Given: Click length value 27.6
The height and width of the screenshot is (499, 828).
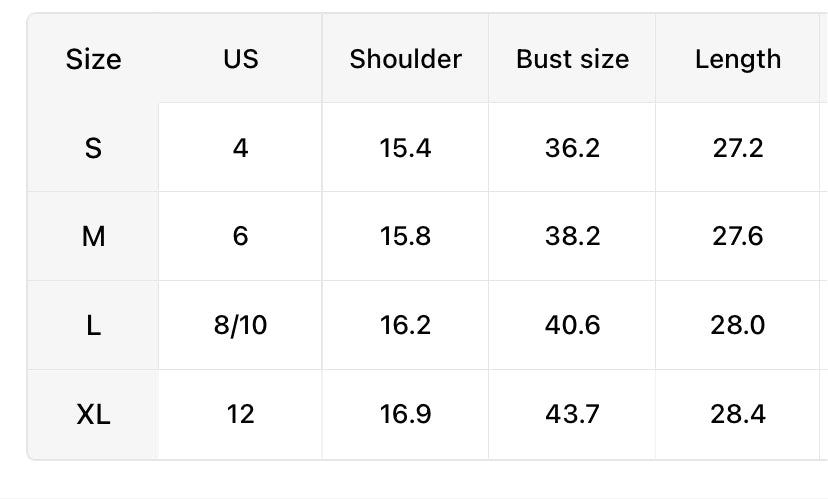Looking at the screenshot, I should pyautogui.click(x=738, y=236).
